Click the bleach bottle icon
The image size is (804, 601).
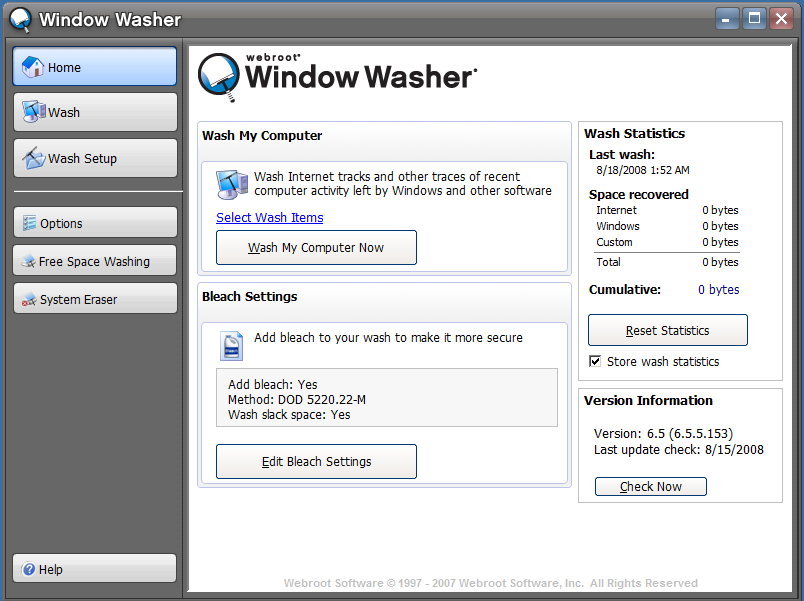pyautogui.click(x=231, y=346)
